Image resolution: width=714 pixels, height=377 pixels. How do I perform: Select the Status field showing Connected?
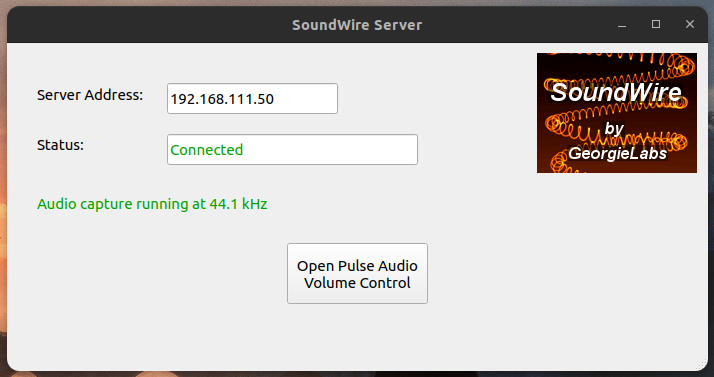pos(292,149)
